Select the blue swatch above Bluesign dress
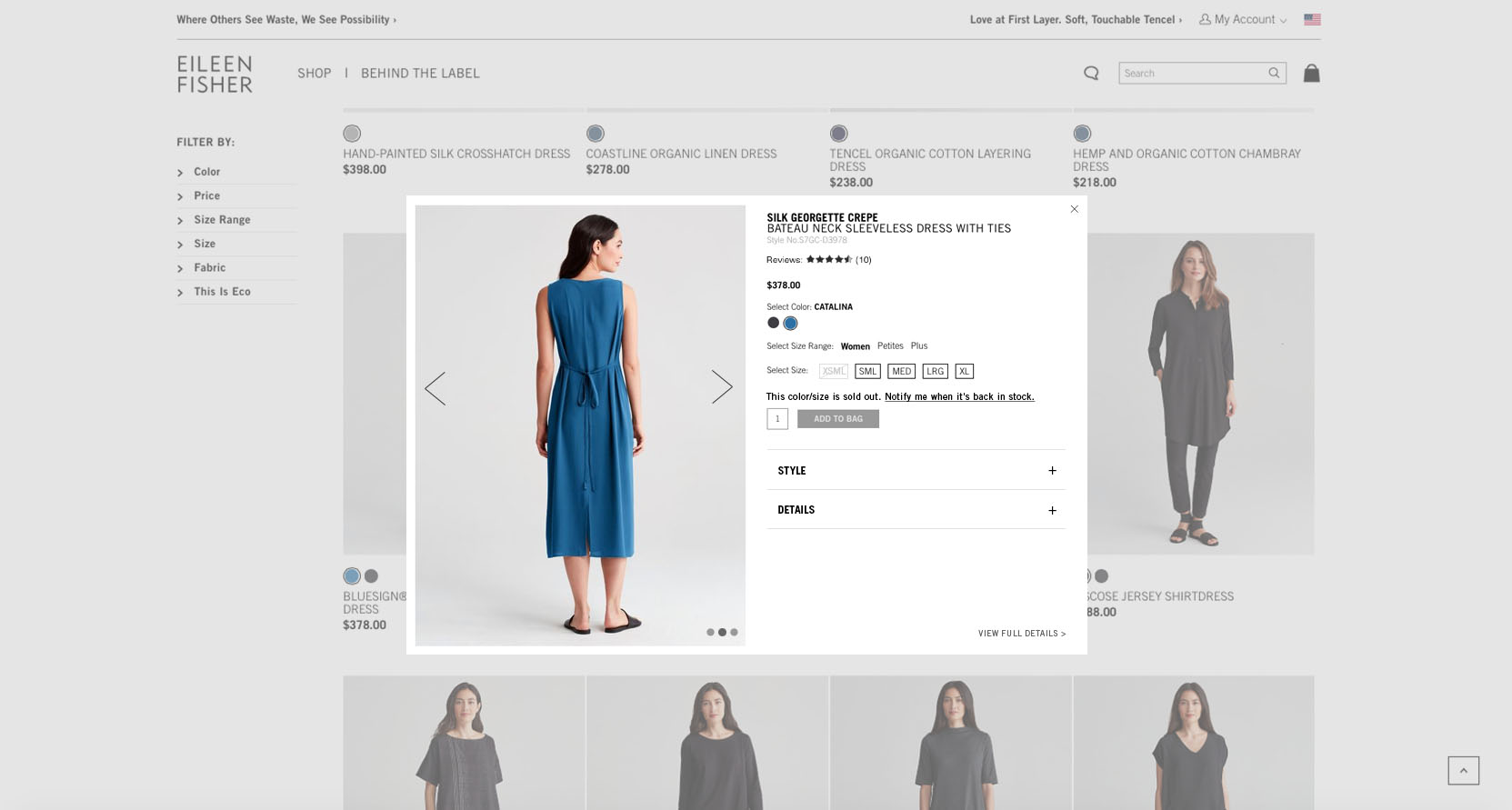This screenshot has height=810, width=1512. pos(352,575)
